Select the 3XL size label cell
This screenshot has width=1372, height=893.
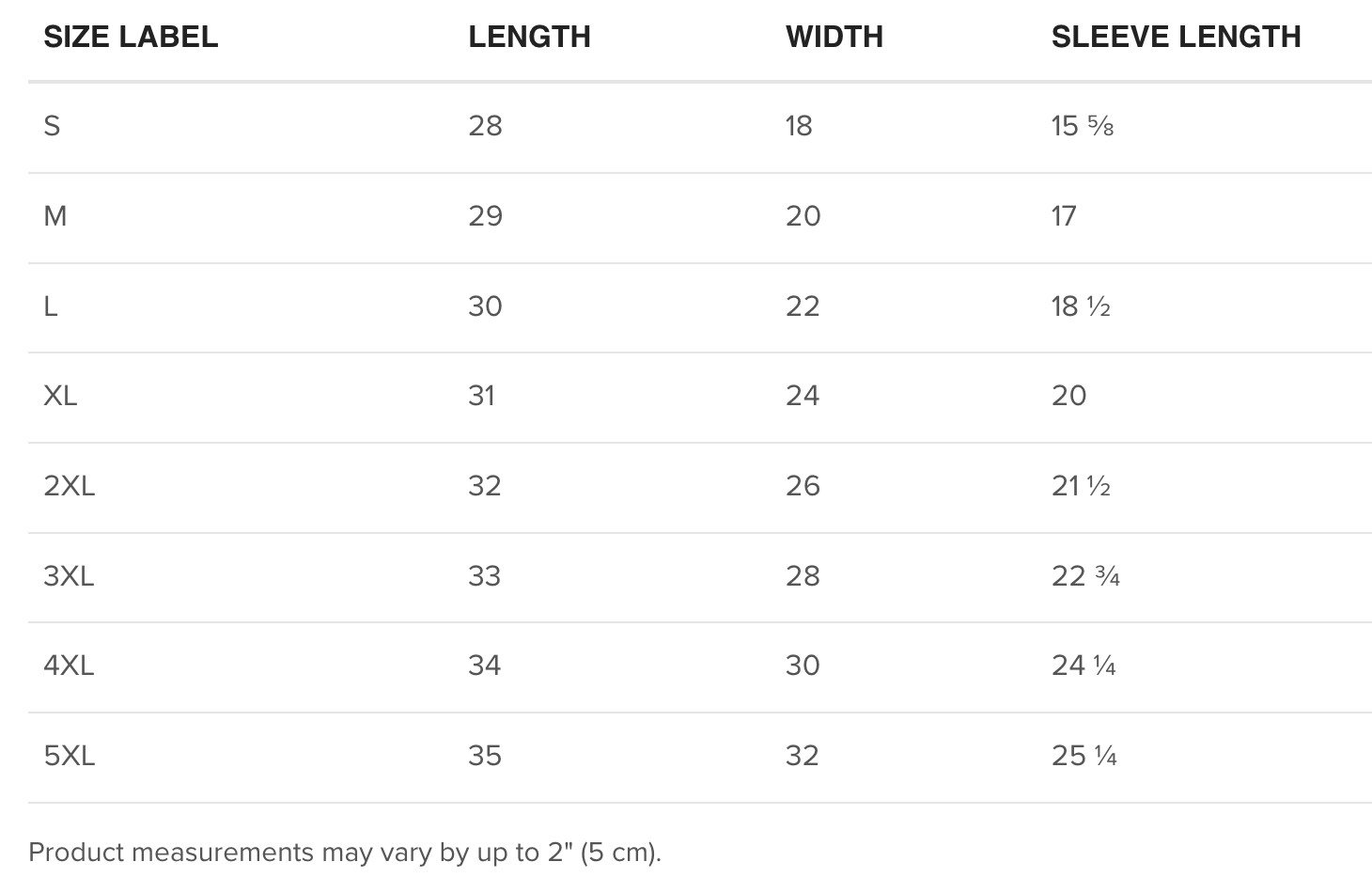69,576
